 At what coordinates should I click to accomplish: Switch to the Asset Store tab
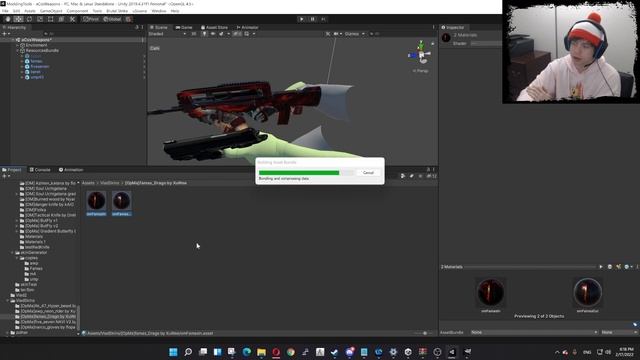(214, 27)
